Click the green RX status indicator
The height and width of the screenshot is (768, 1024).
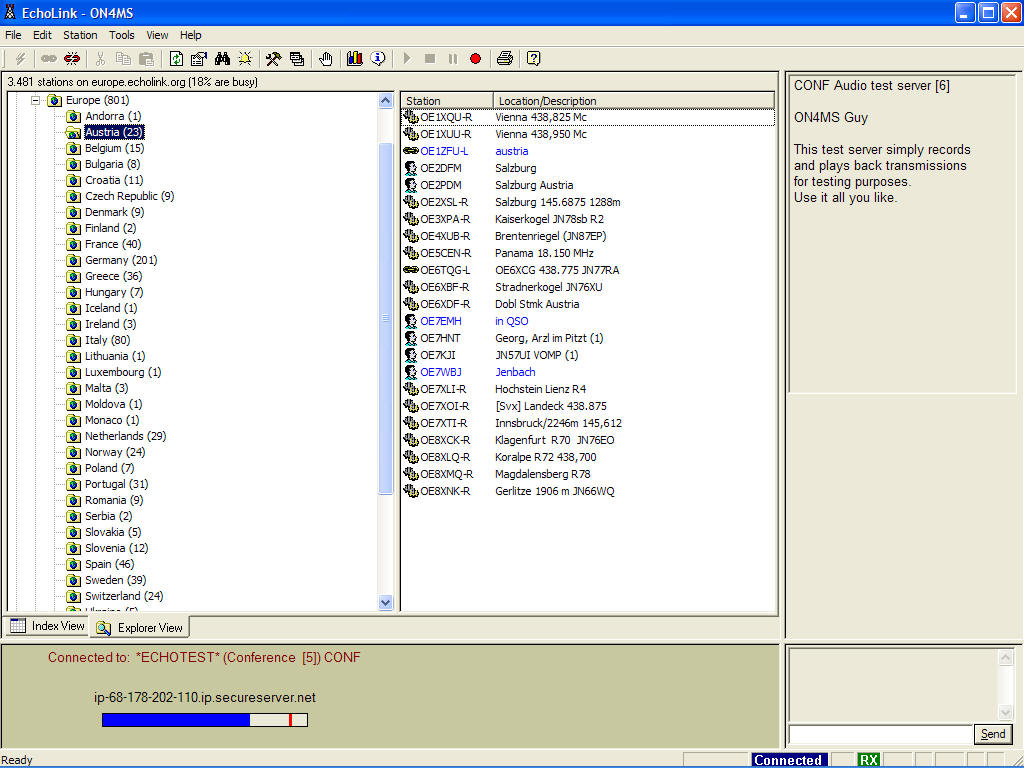869,760
